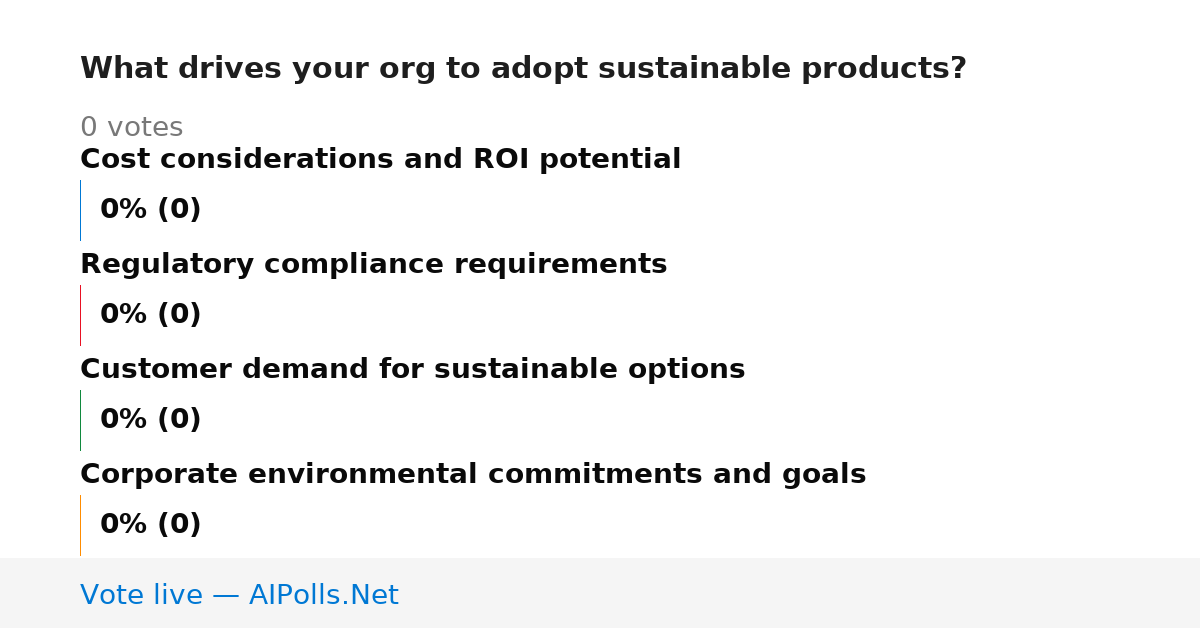Viewport: 1200px width, 628px height.
Task: Click the 0 votes counter text
Action: tap(131, 128)
